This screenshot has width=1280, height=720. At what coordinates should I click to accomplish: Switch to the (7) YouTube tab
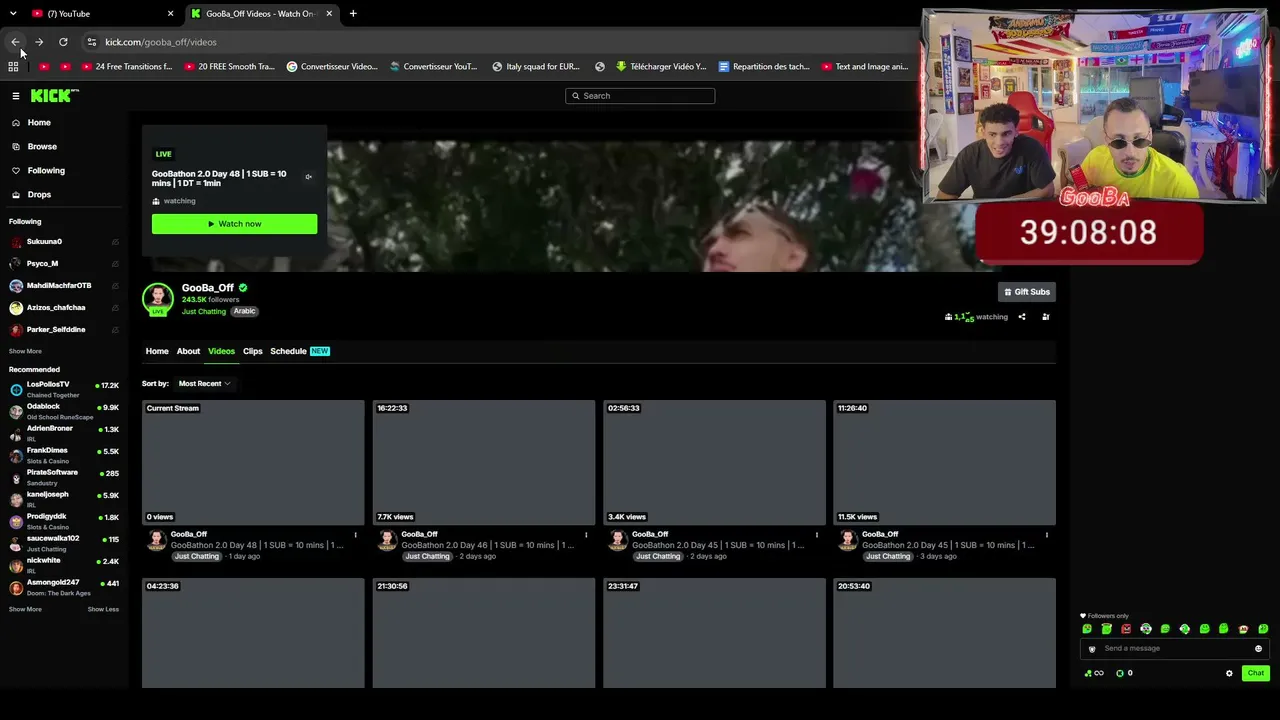[x=101, y=14]
